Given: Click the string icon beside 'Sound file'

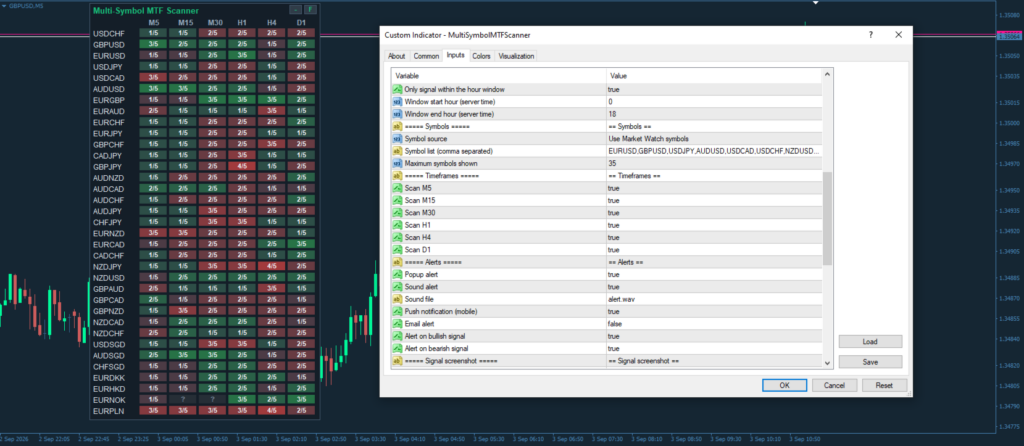Looking at the screenshot, I should [x=397, y=299].
